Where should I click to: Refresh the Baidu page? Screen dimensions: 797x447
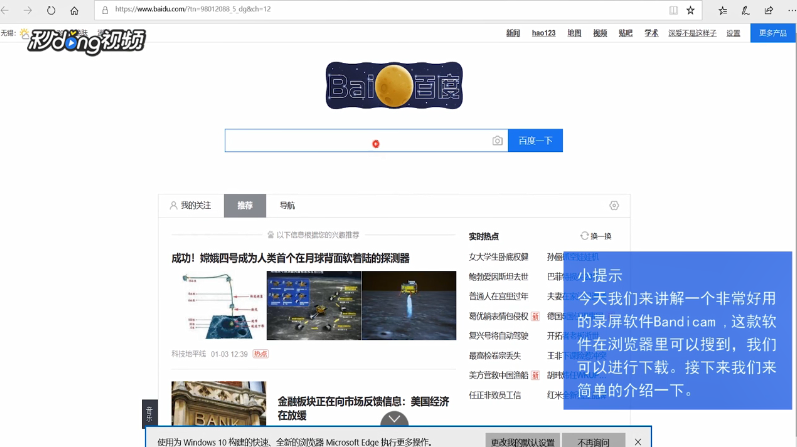click(x=51, y=10)
